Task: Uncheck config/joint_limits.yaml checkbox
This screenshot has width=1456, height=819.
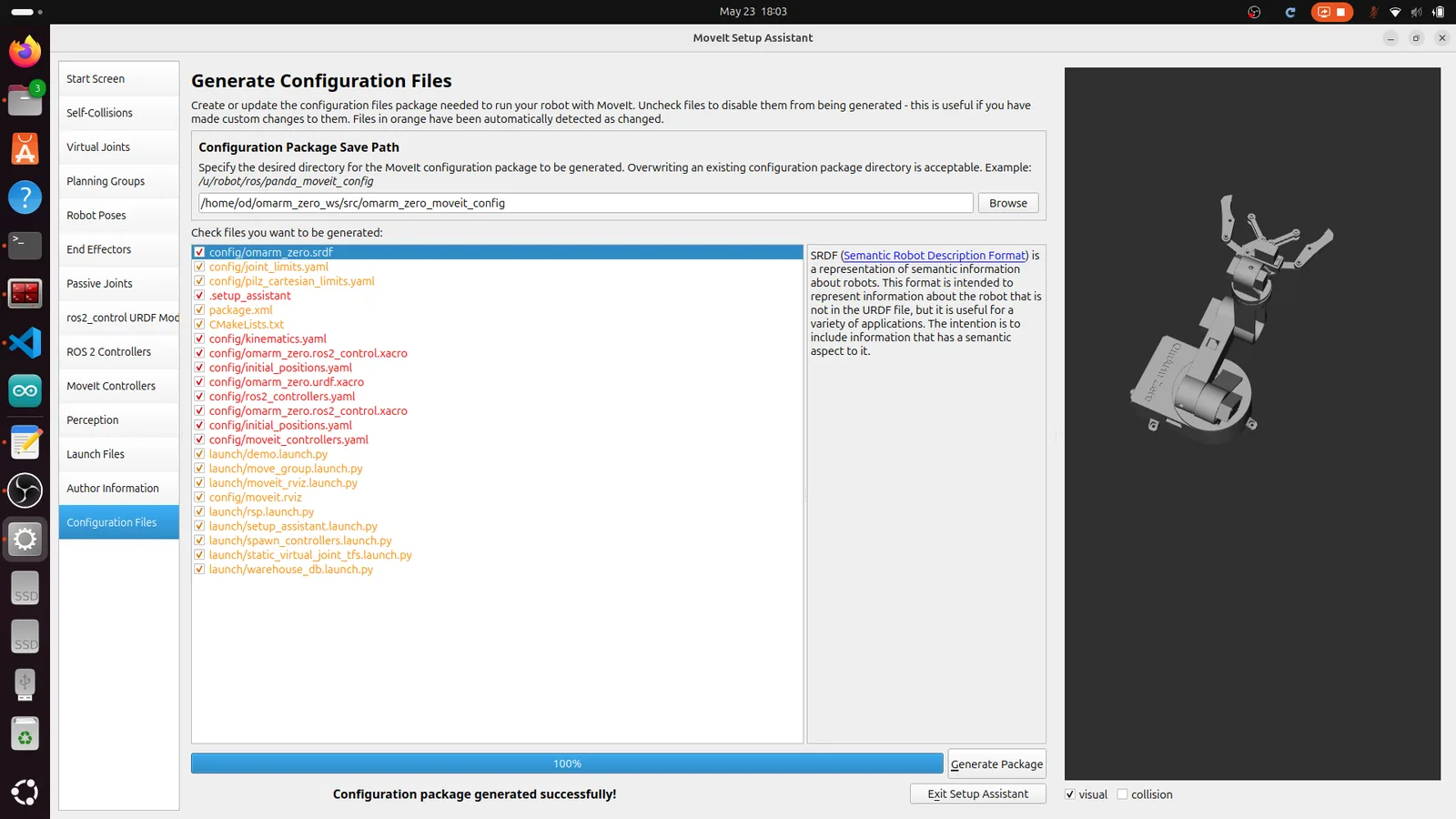Action: pos(199,267)
